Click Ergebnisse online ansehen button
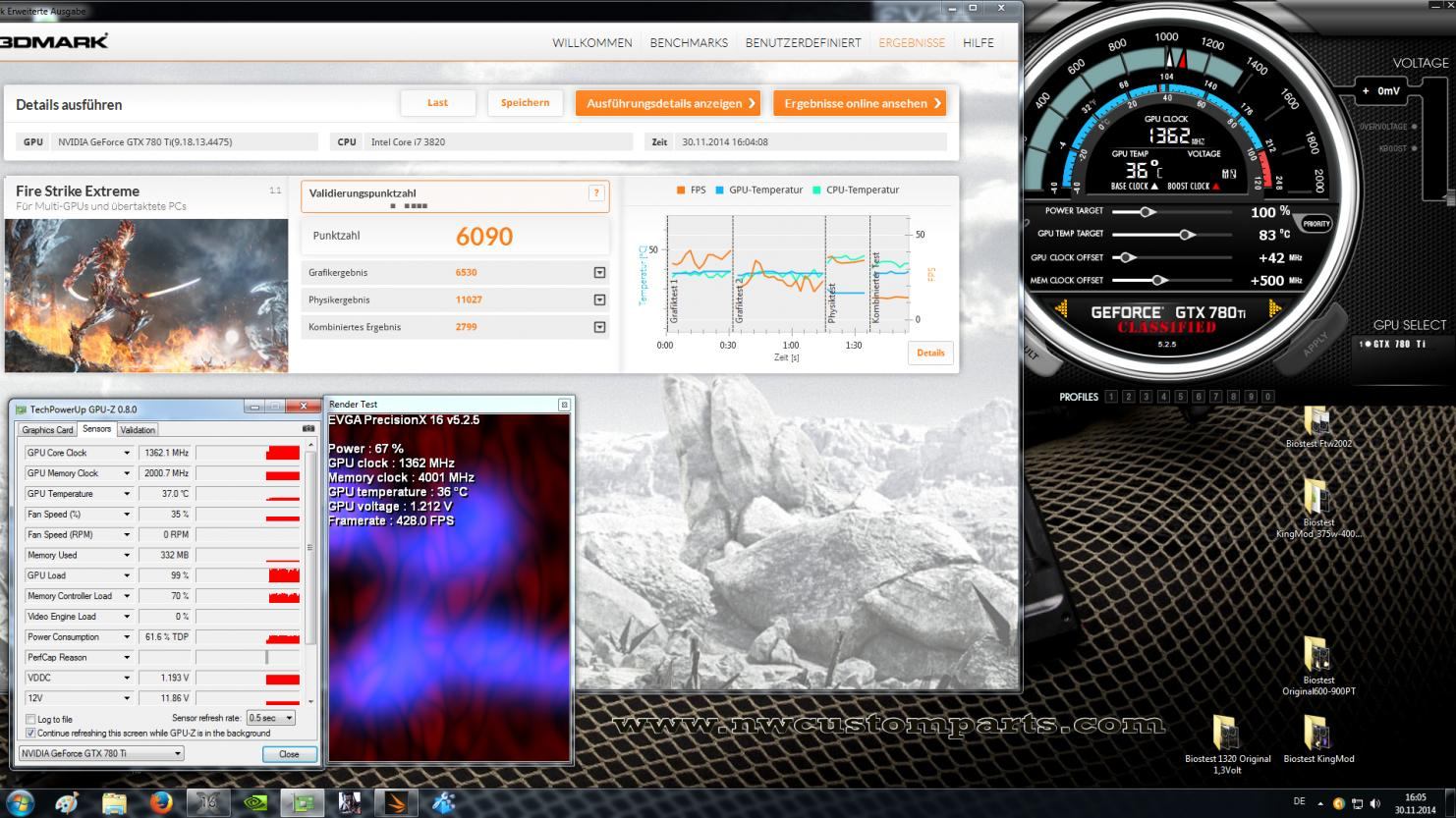Screen dimensions: 1456x818 click(860, 103)
